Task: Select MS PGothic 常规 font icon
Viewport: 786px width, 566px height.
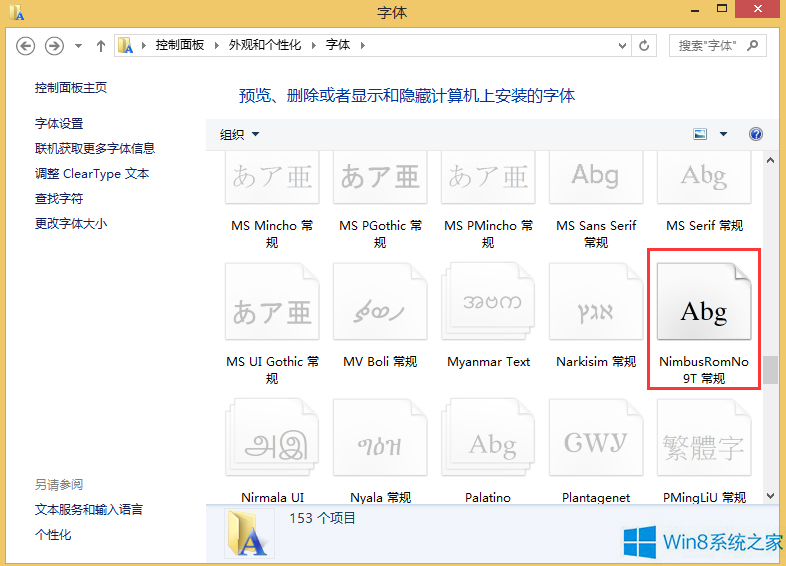Action: click(x=380, y=177)
